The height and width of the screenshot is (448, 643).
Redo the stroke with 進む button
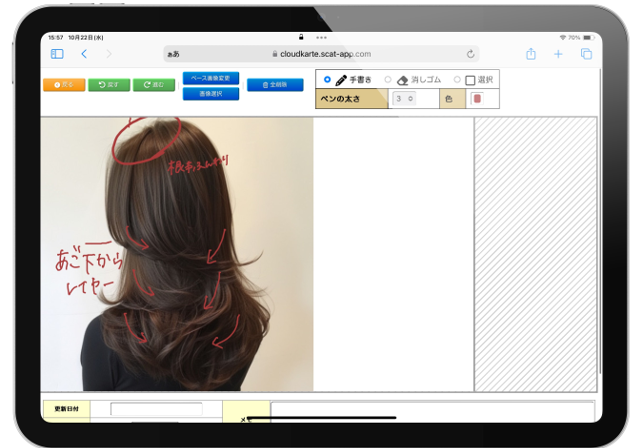coord(153,85)
